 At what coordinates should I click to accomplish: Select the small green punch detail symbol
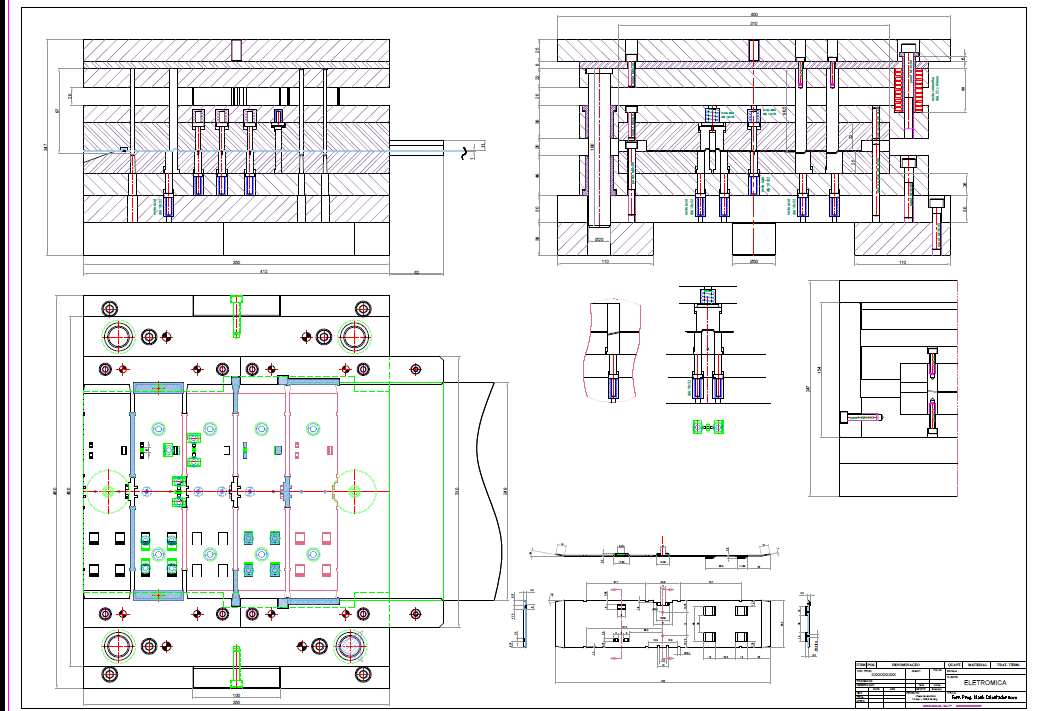pyautogui.click(x=708, y=427)
